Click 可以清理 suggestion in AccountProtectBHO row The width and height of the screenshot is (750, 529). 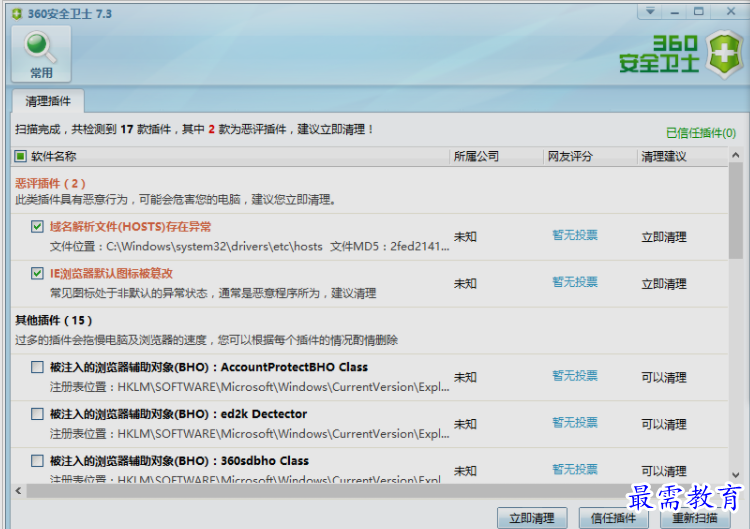tap(664, 378)
